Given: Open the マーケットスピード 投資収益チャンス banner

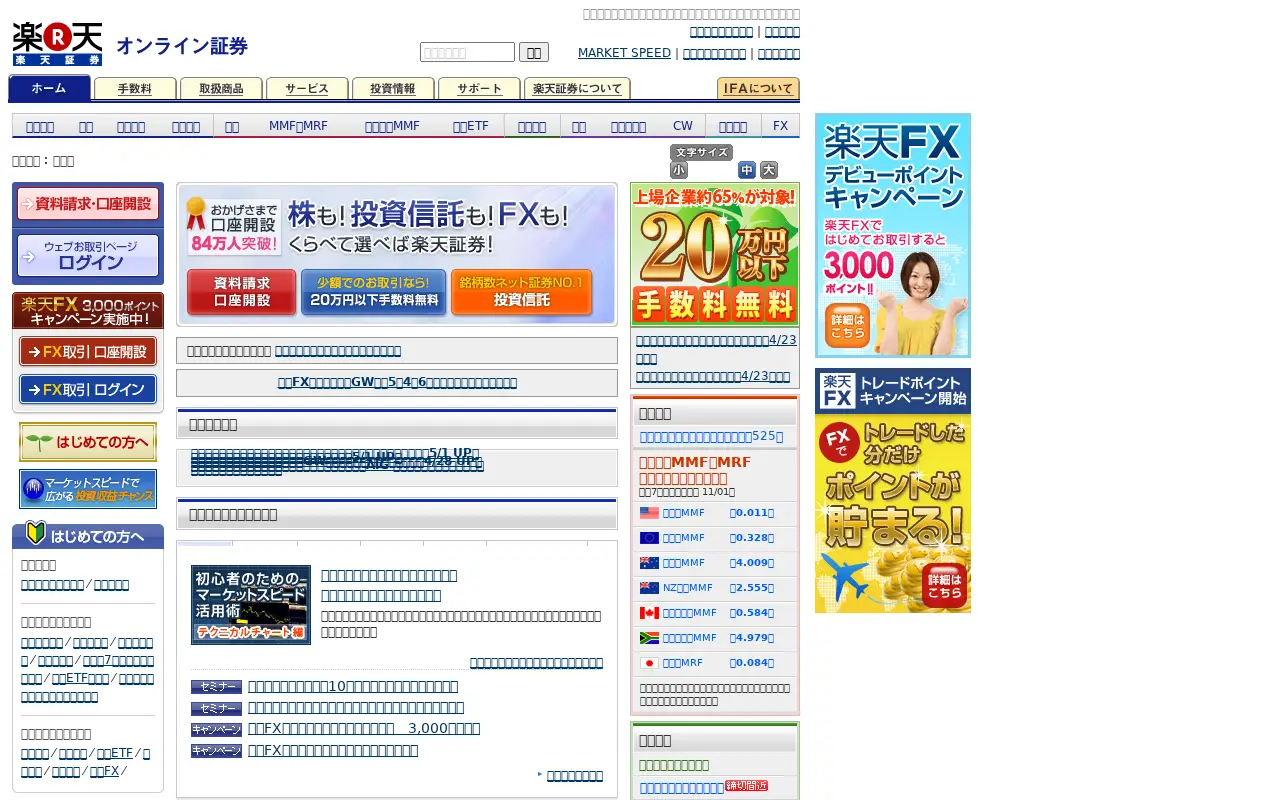Looking at the screenshot, I should (x=88, y=489).
